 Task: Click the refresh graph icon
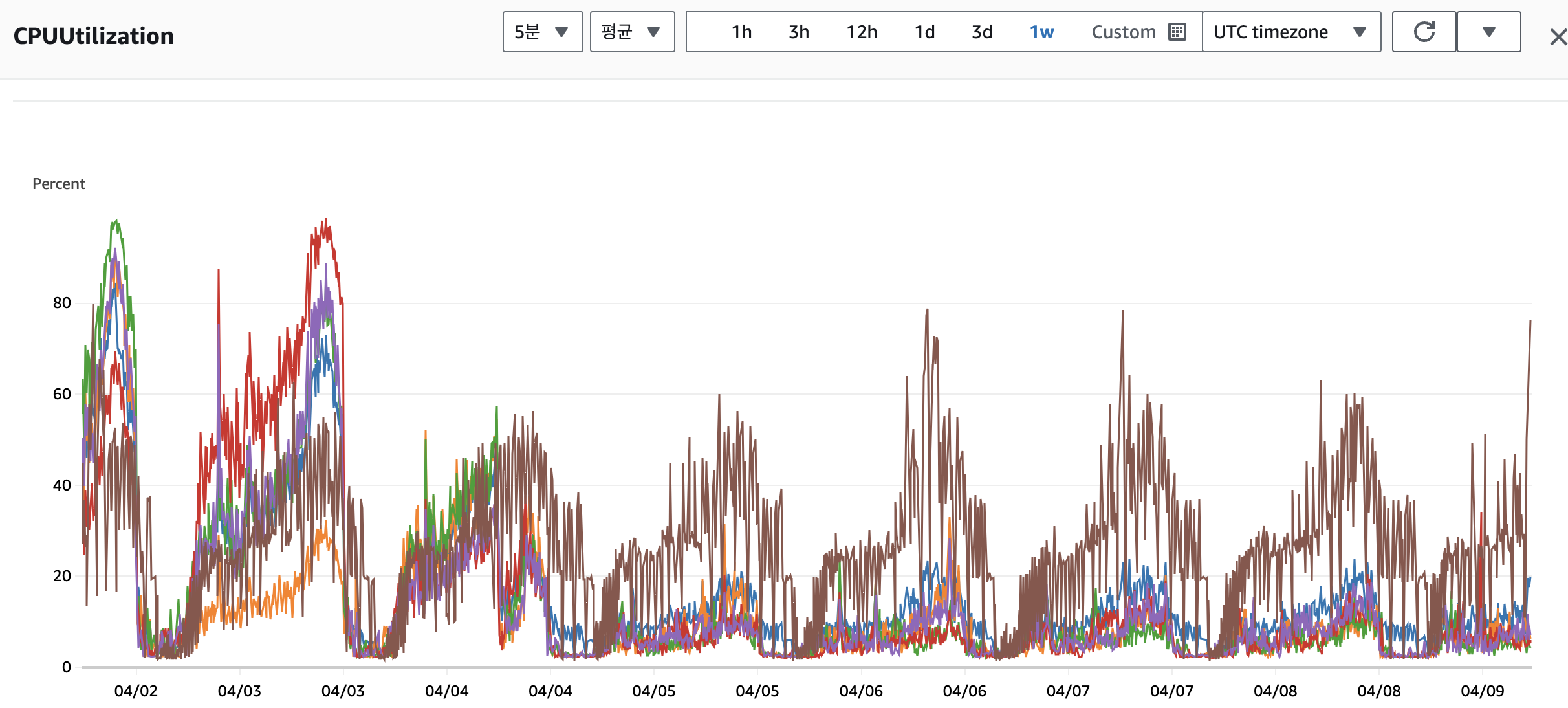pos(1424,32)
